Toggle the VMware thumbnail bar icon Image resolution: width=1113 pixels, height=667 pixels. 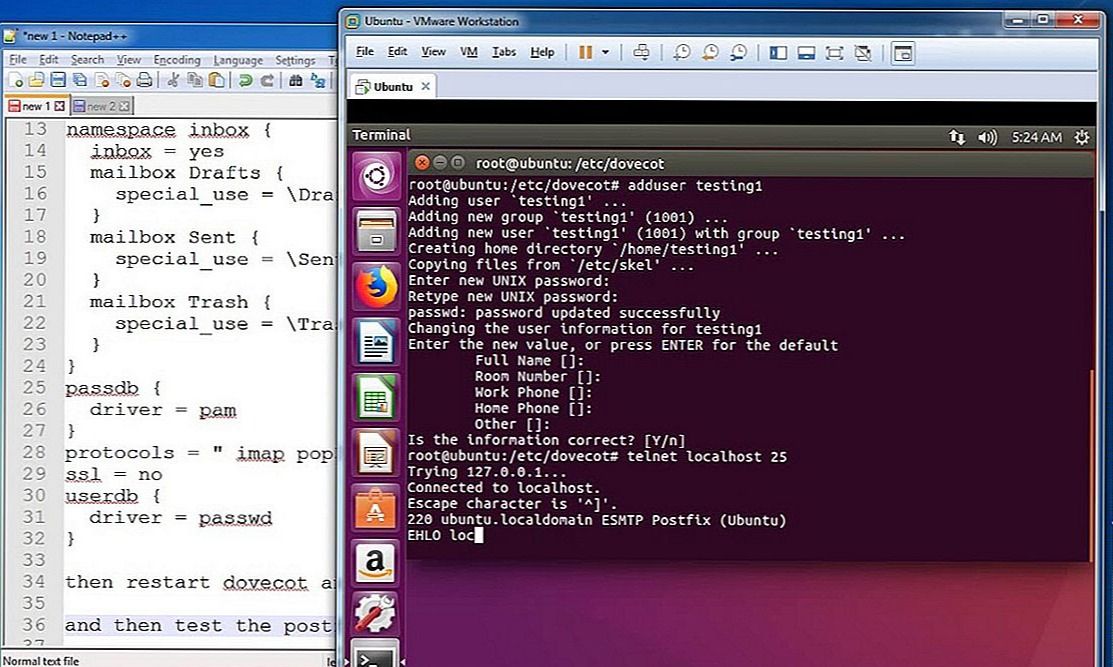(806, 53)
